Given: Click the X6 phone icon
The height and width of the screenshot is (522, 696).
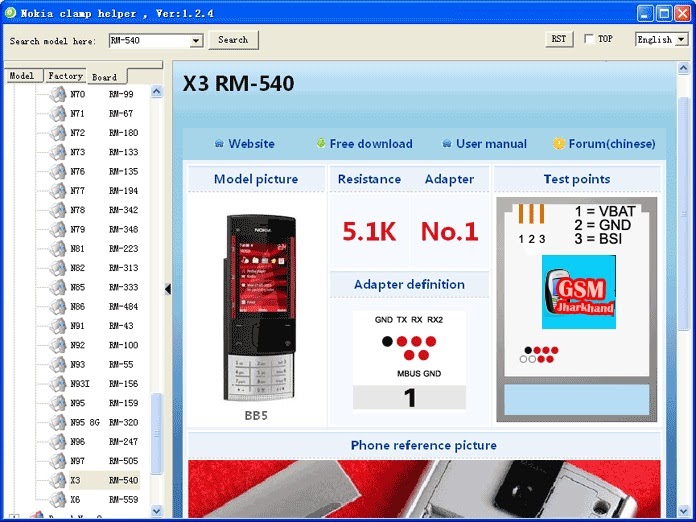Looking at the screenshot, I should click(x=58, y=500).
